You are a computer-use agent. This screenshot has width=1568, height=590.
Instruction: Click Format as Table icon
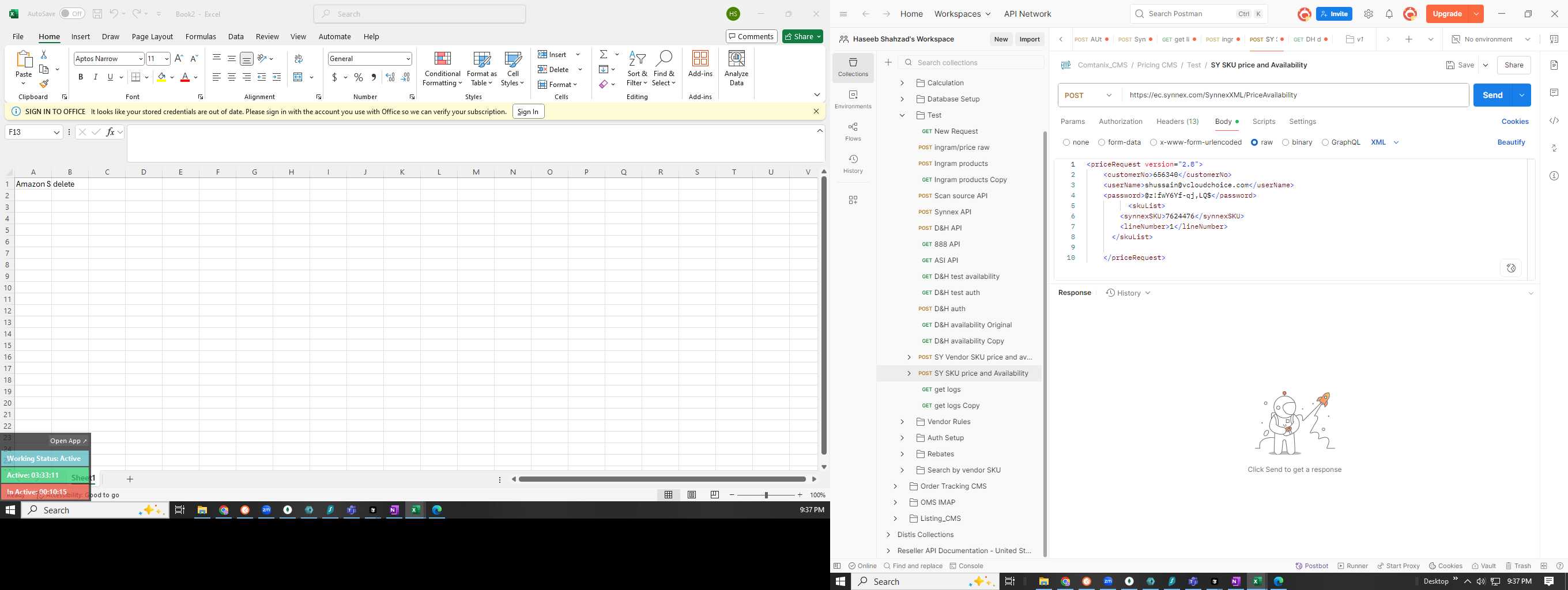point(481,69)
